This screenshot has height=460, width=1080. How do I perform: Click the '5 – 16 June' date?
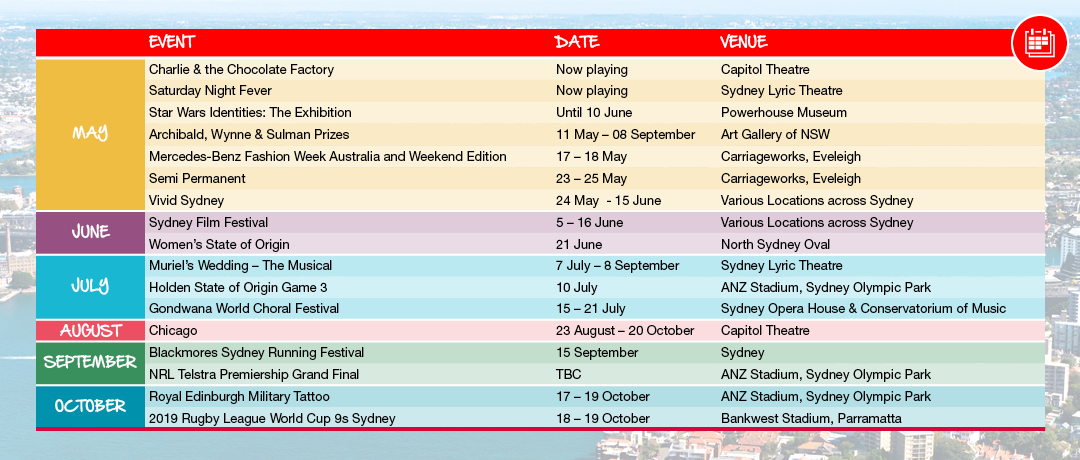coord(589,222)
